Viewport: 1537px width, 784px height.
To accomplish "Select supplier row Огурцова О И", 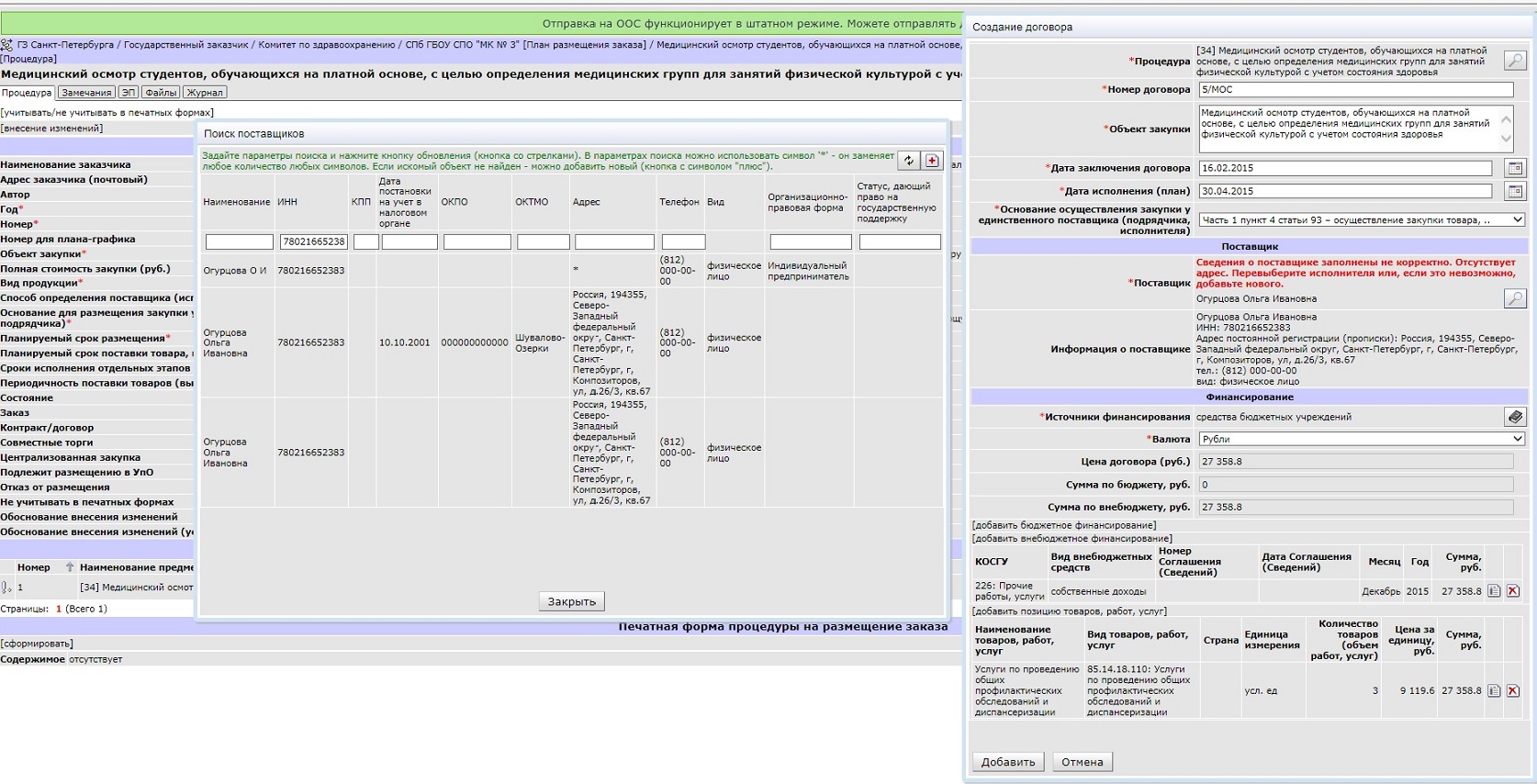I will (x=571, y=271).
